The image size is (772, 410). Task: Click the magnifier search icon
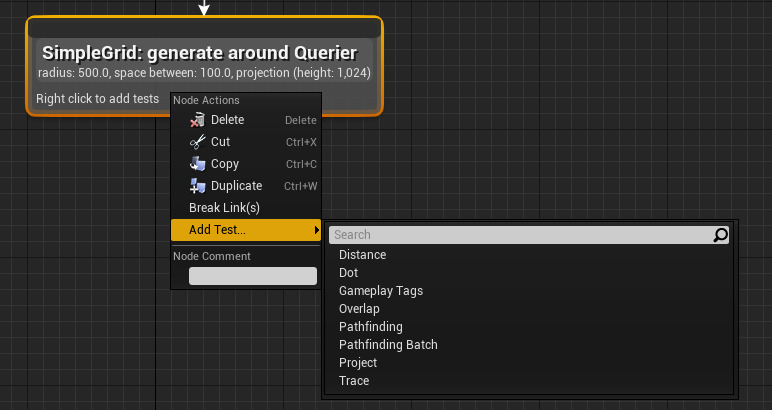point(720,235)
